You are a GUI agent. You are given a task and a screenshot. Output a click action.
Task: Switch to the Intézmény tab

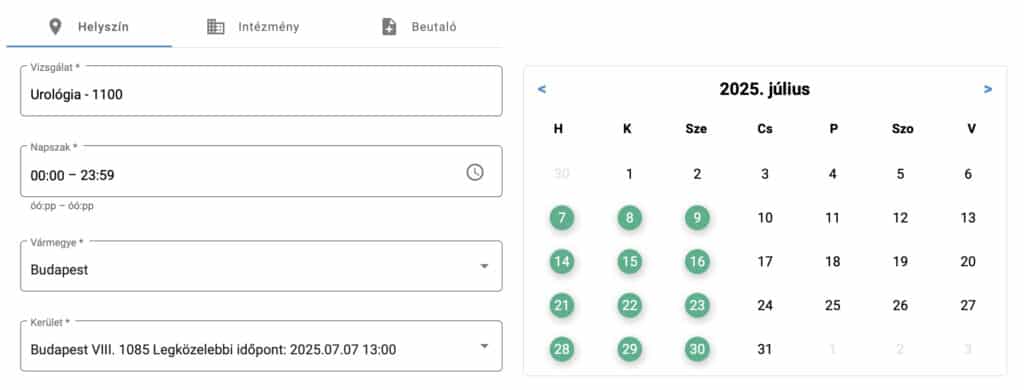pyautogui.click(x=253, y=27)
